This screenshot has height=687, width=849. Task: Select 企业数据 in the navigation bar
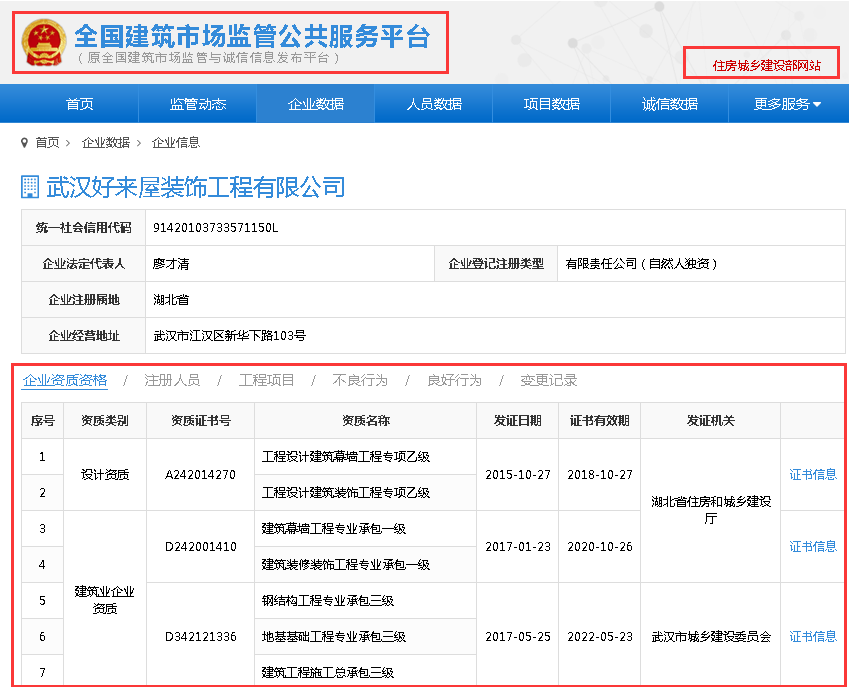click(x=315, y=104)
